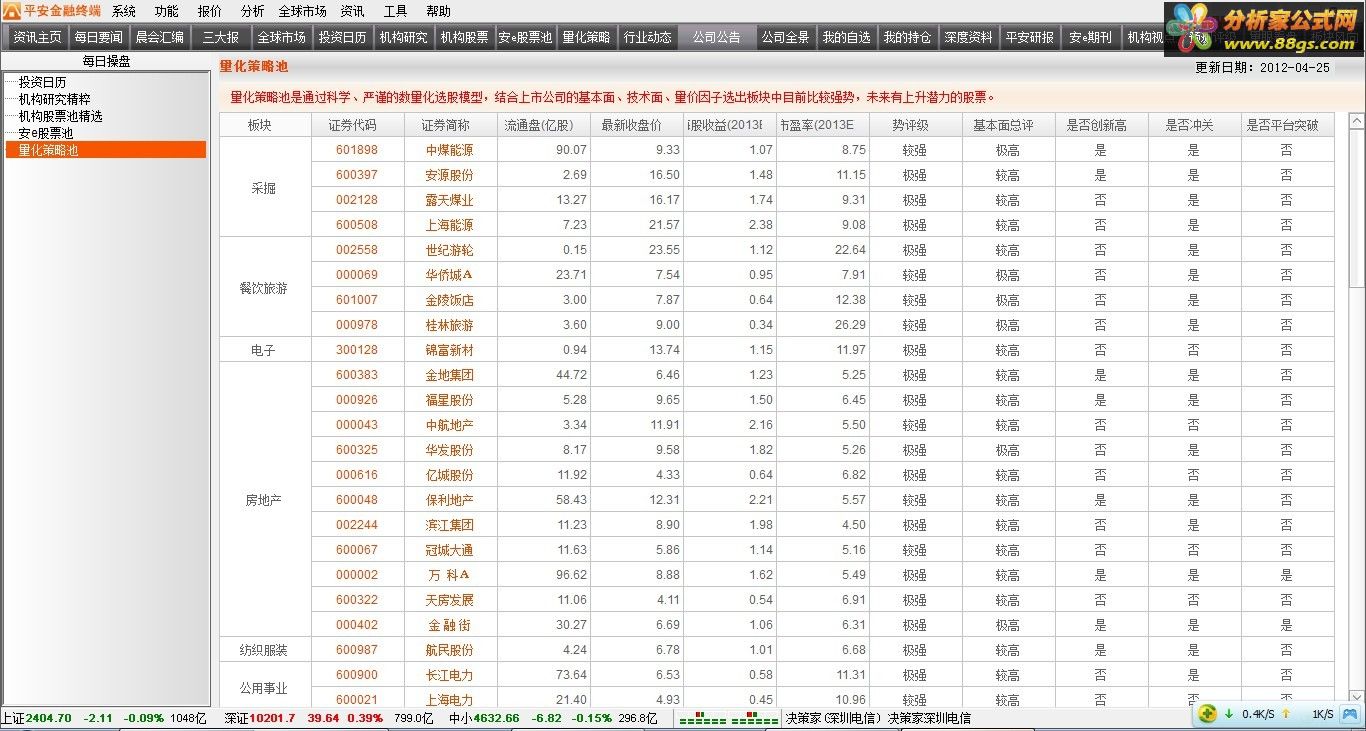Open stock 锦富新材
1366x731 pixels.
pos(449,350)
